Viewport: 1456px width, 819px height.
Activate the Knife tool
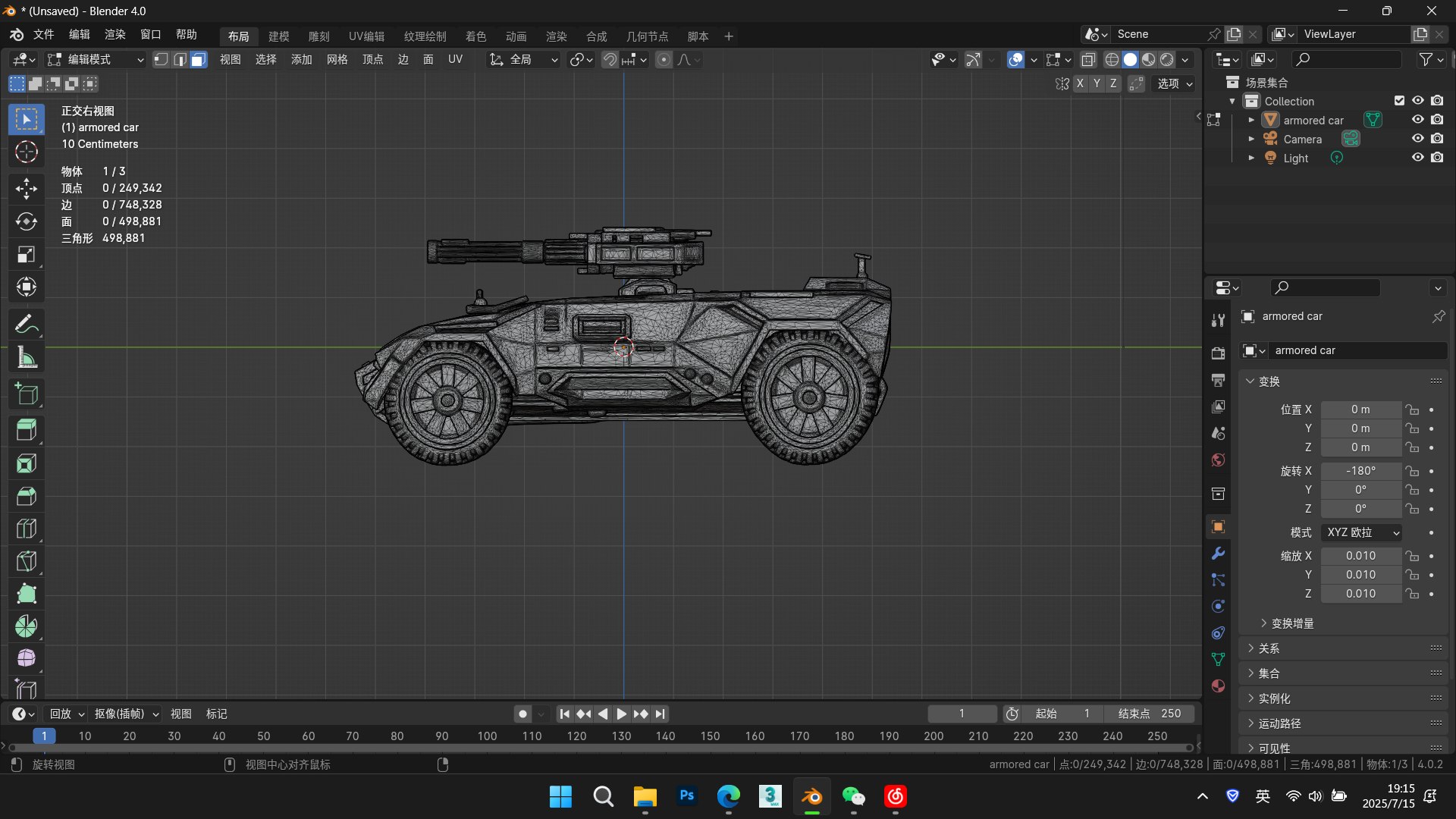click(27, 560)
